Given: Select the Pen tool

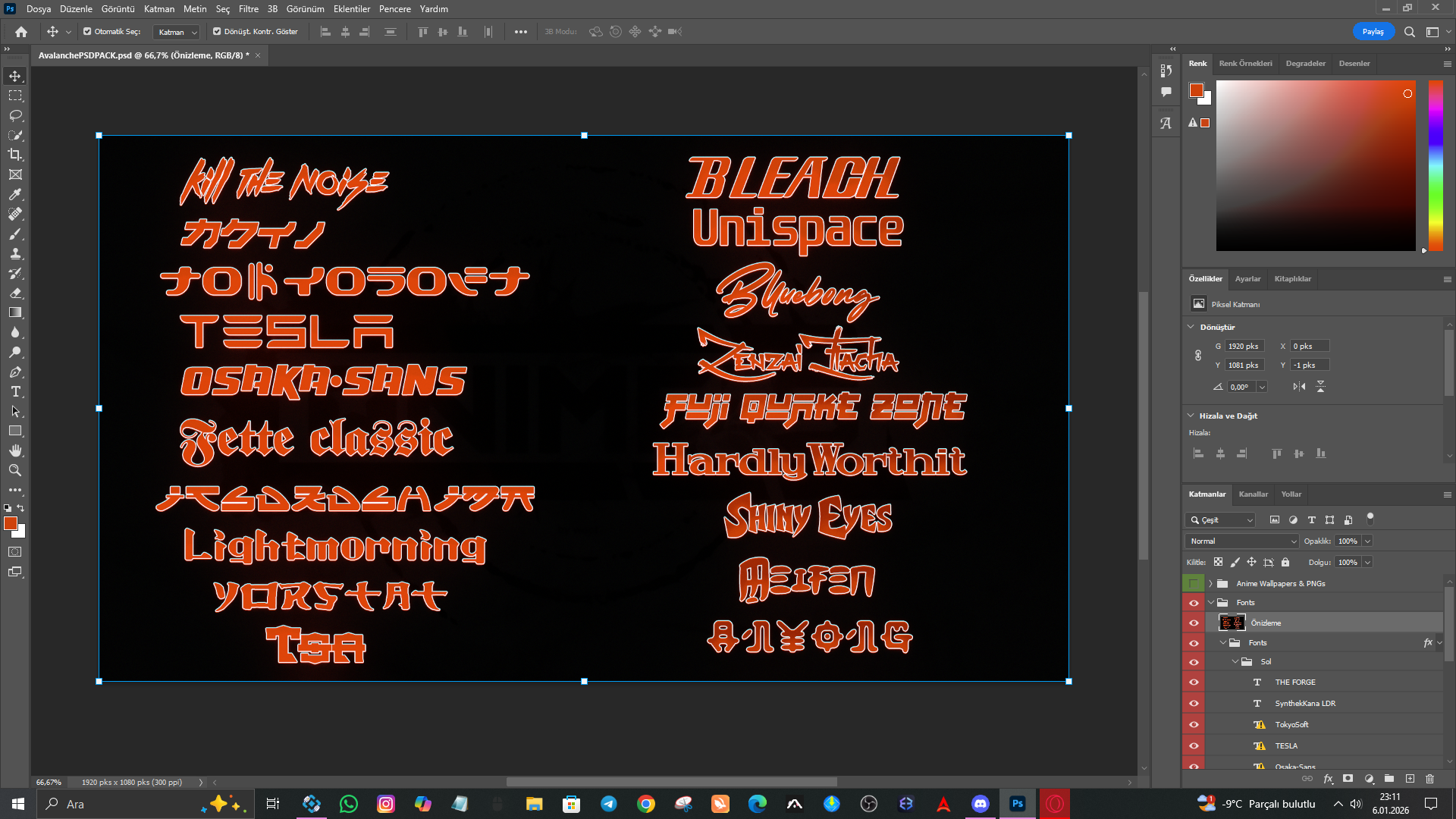Looking at the screenshot, I should pyautogui.click(x=15, y=372).
